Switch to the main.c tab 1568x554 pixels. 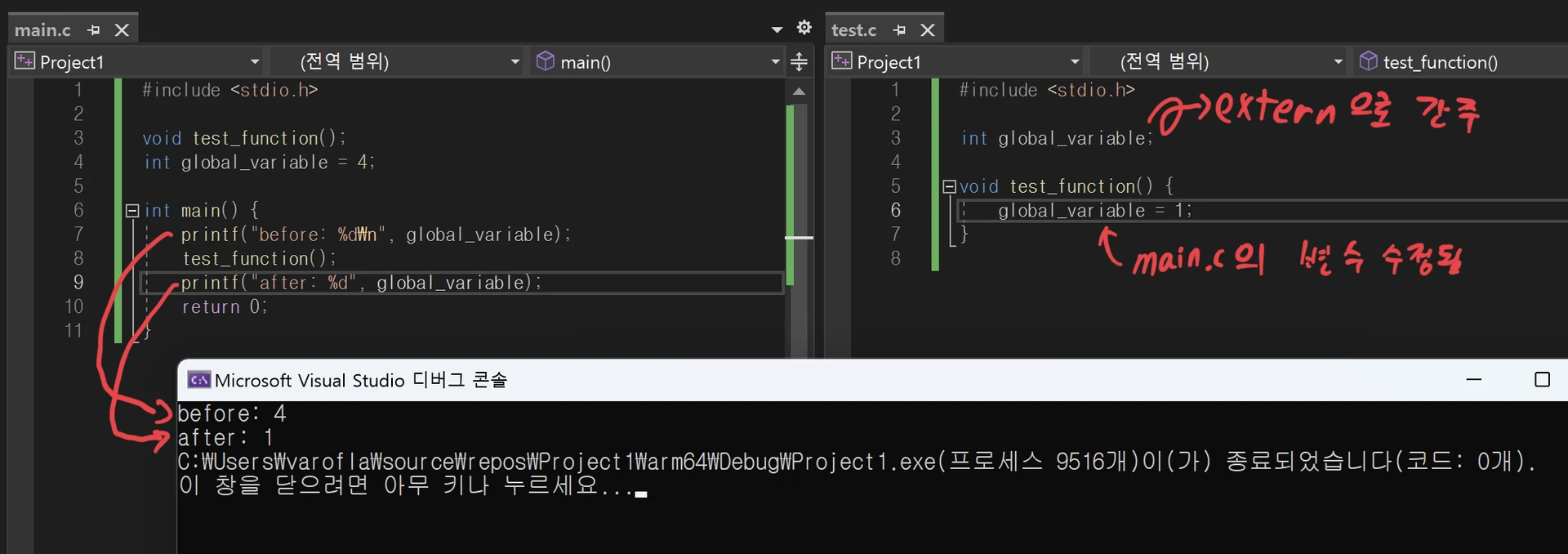[43, 30]
